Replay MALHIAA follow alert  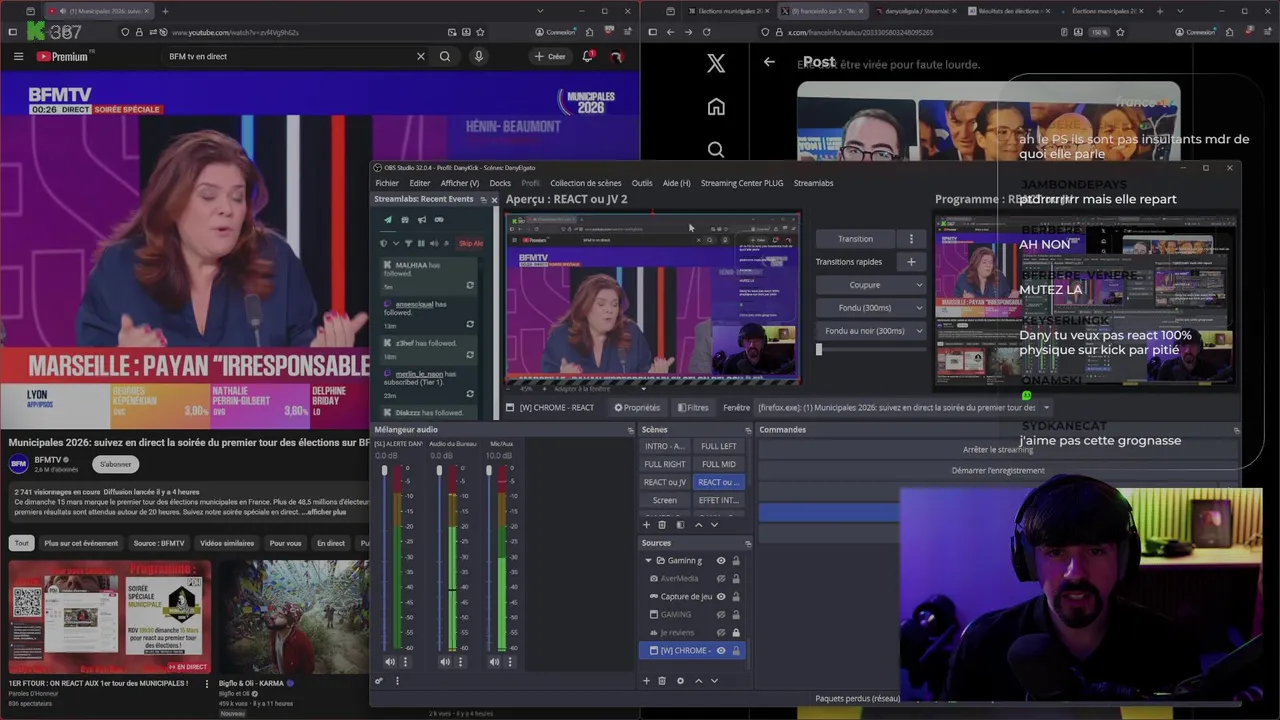click(470, 285)
